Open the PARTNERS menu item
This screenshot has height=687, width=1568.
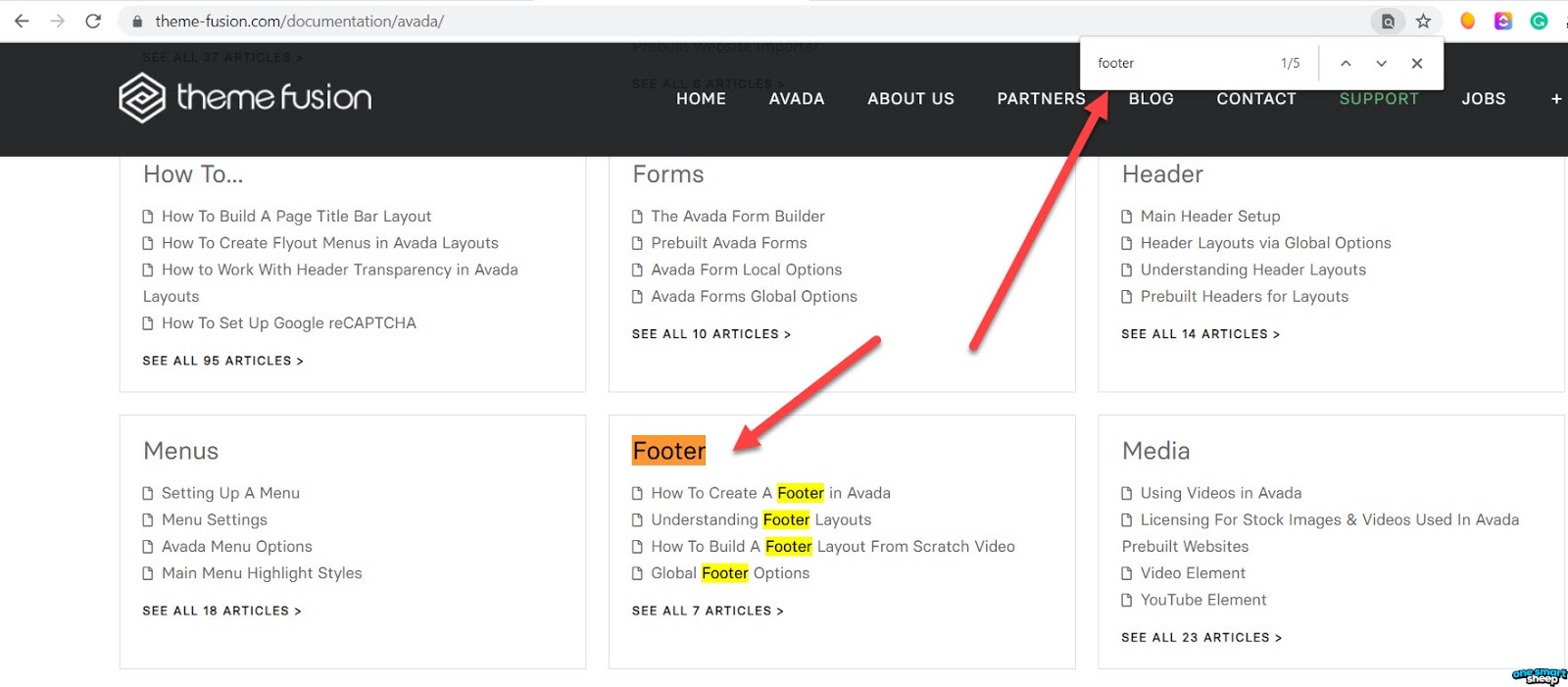tap(1041, 99)
